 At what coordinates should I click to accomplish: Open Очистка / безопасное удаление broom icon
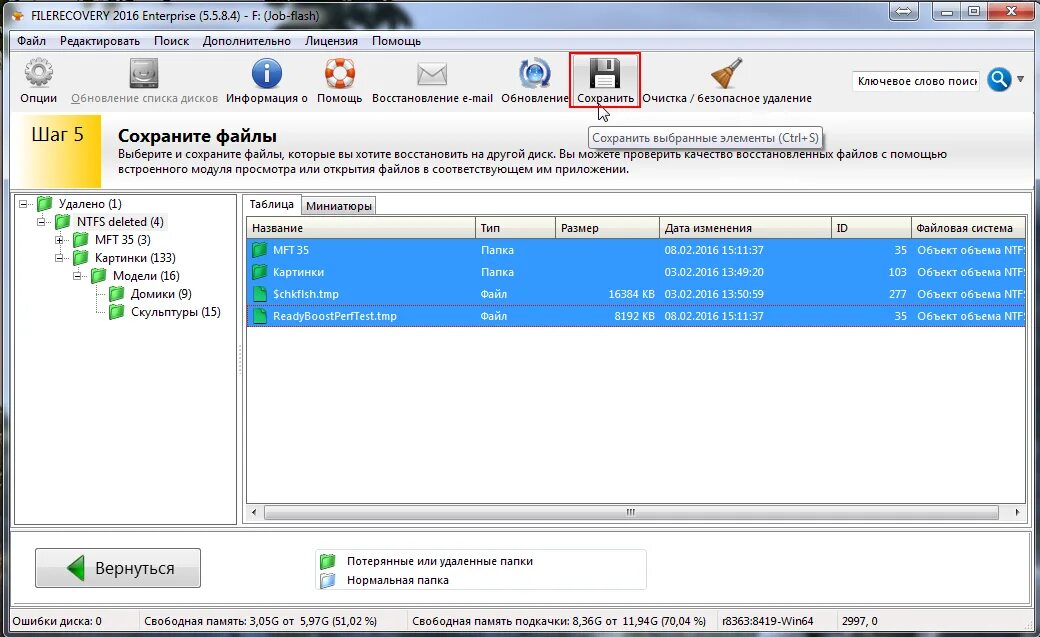pos(726,73)
